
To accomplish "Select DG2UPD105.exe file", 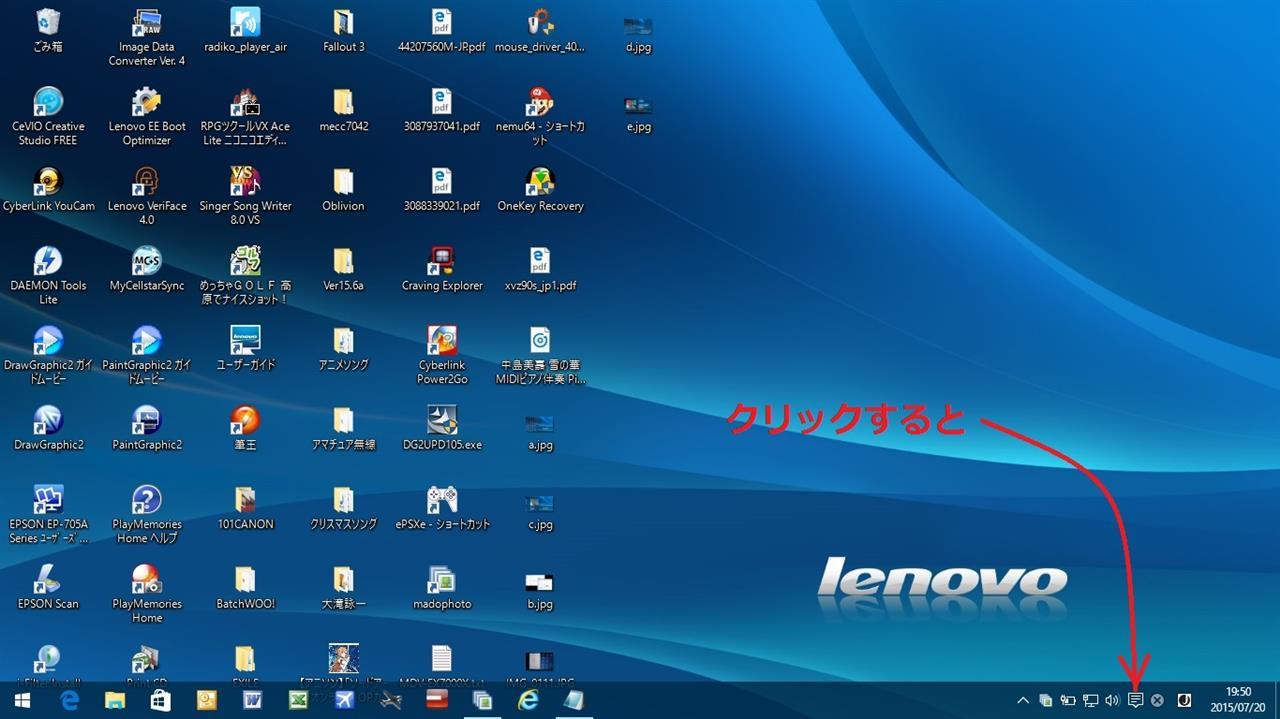I will coord(441,428).
